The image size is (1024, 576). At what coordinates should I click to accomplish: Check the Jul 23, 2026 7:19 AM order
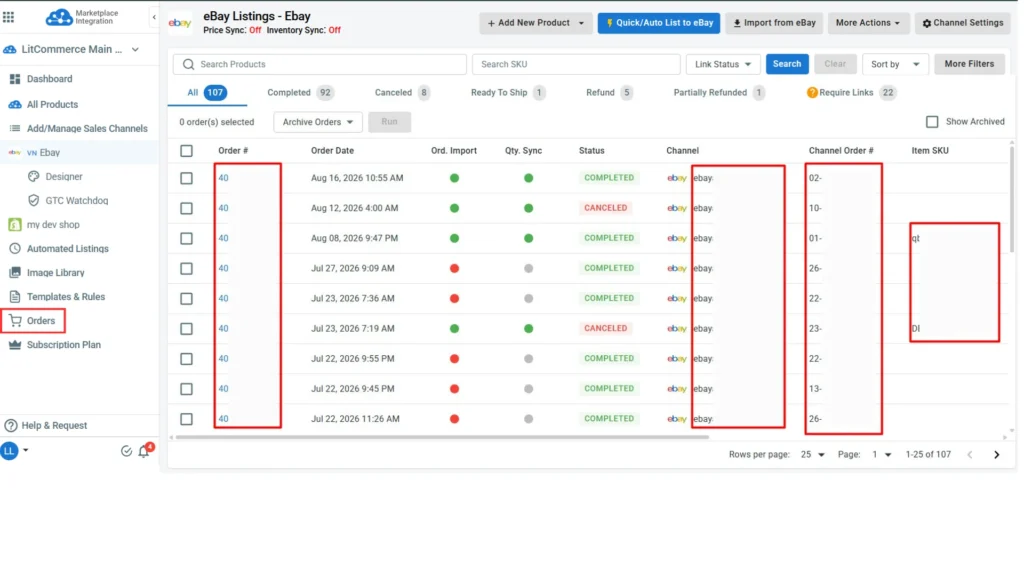(187, 328)
